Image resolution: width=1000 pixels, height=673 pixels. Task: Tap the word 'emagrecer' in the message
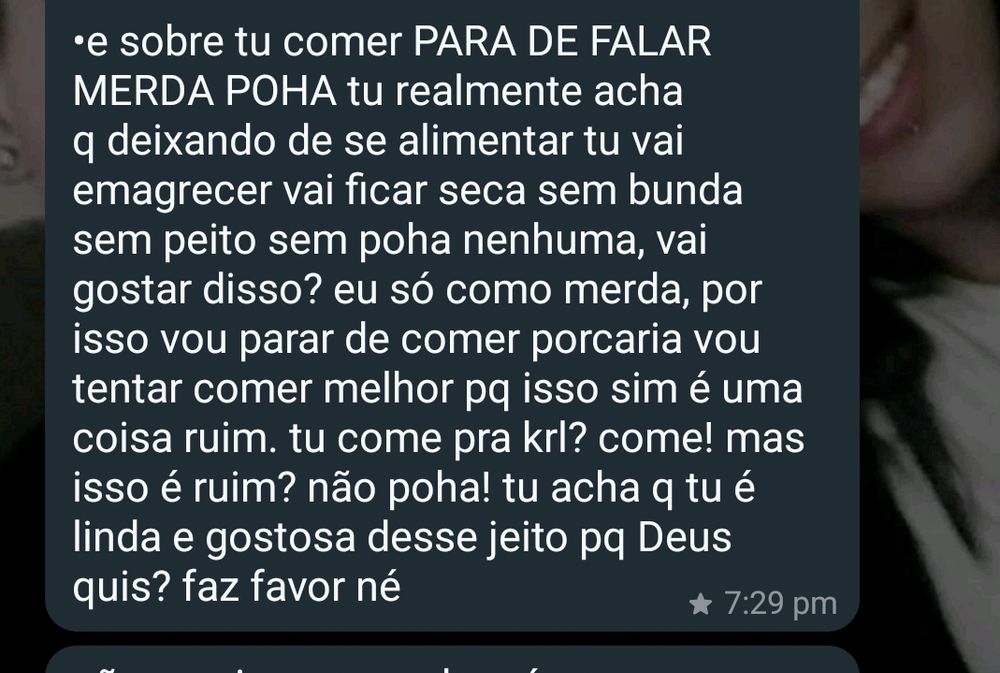pyautogui.click(x=172, y=191)
